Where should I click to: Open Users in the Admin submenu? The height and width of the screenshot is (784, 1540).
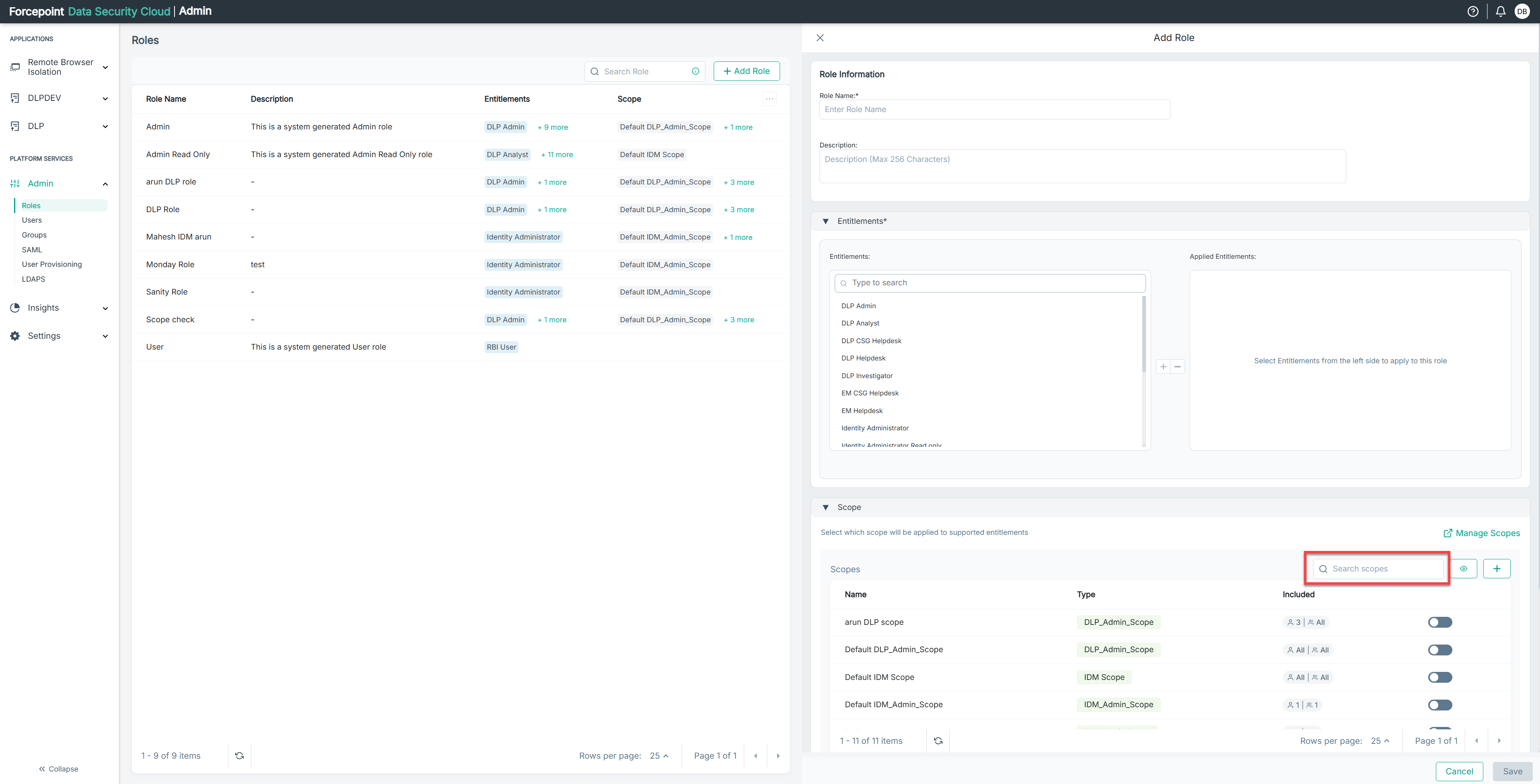32,220
